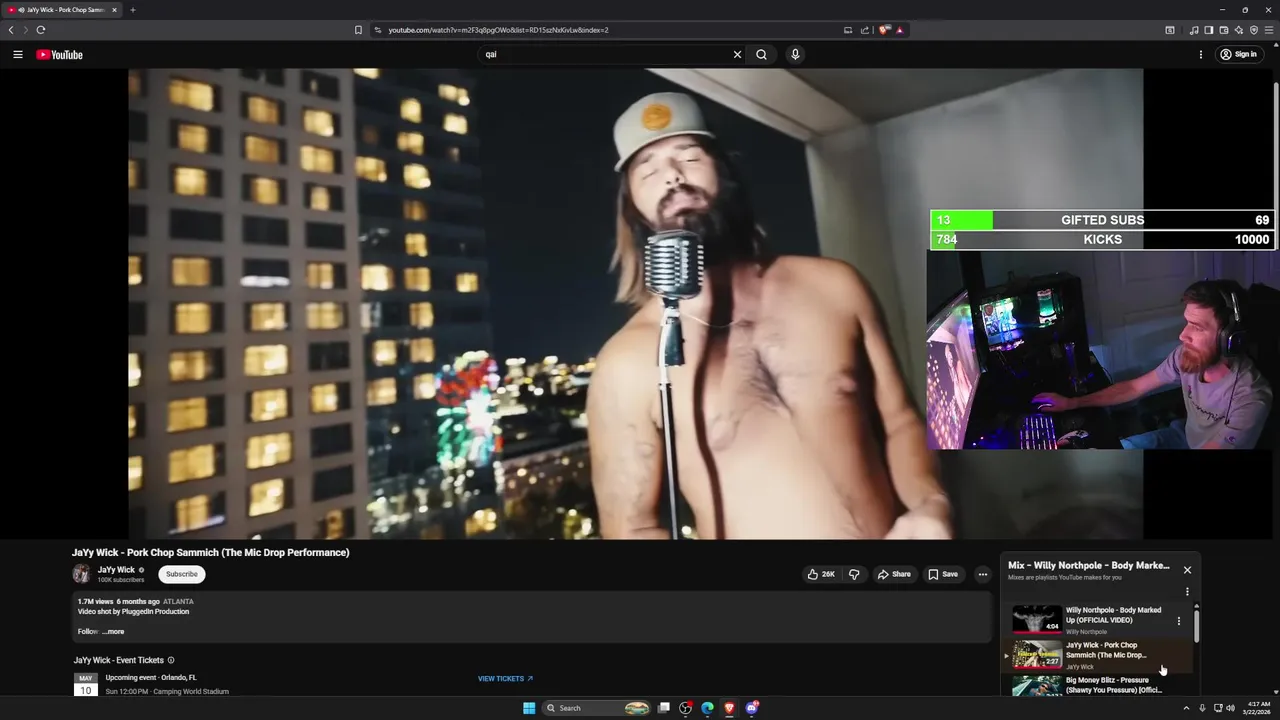This screenshot has height=720, width=1280.
Task: Show info icon next to Event Tickets
Action: tap(171, 660)
